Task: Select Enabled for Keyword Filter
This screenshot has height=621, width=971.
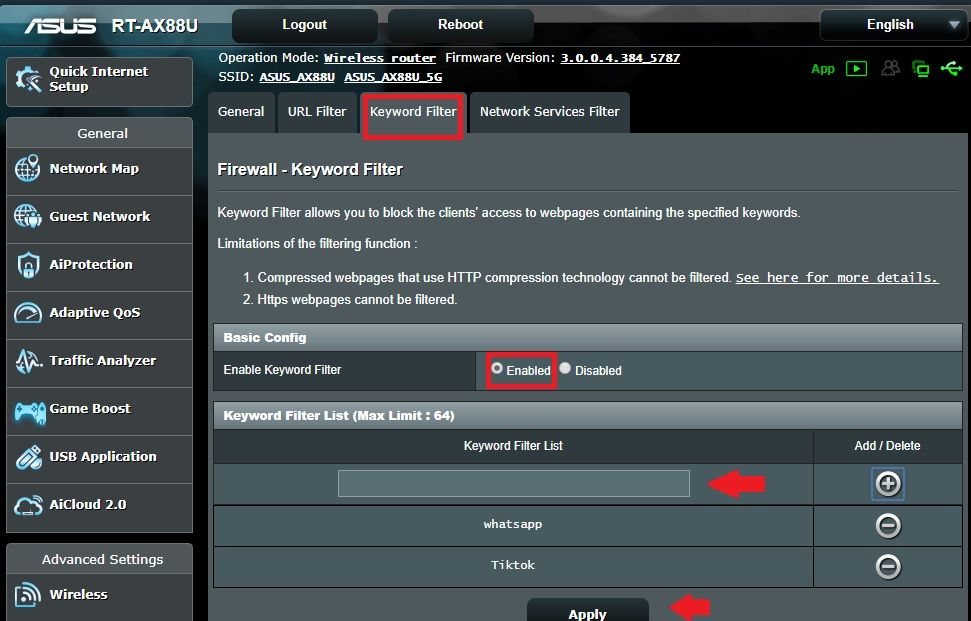Action: click(497, 369)
